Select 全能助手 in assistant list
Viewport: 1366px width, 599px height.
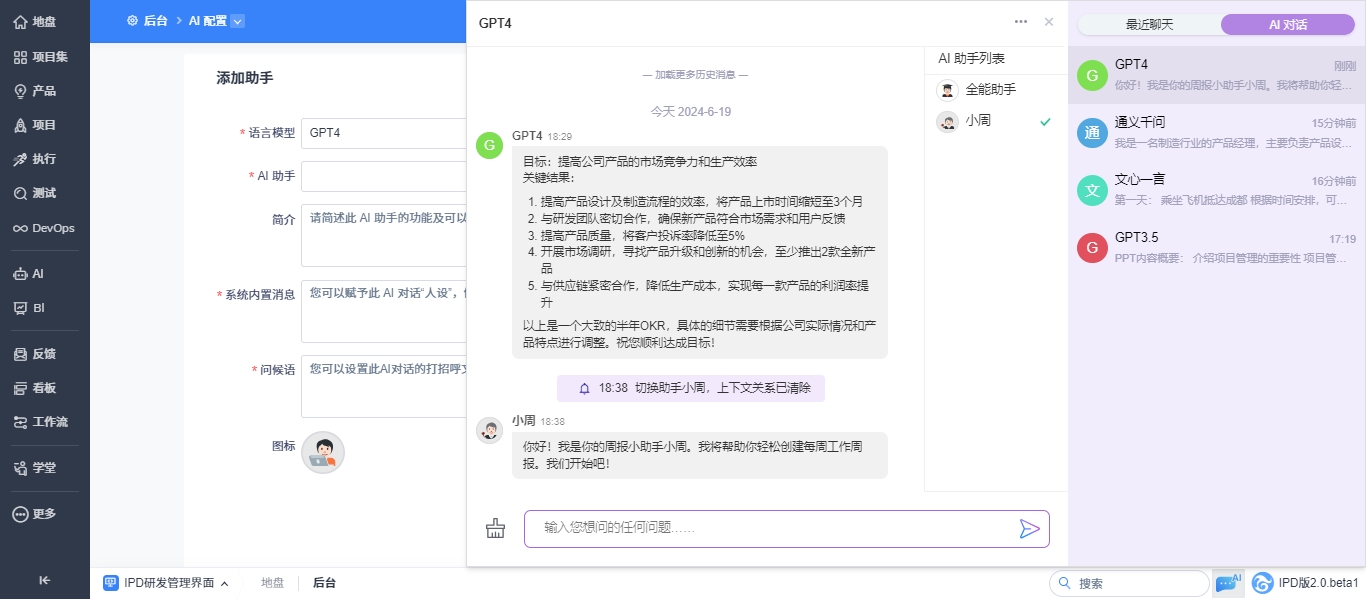(x=995, y=90)
